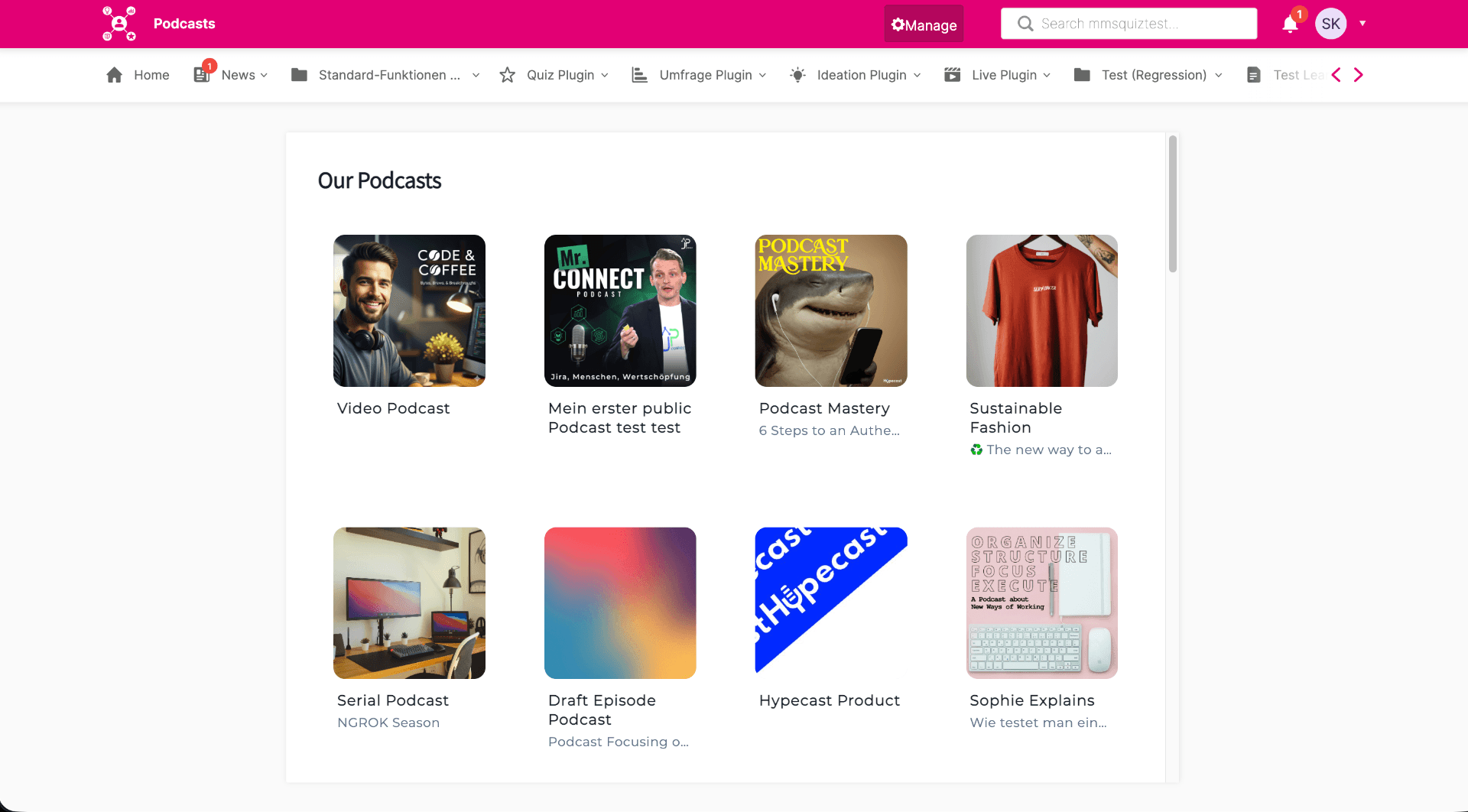Screen dimensions: 1468x812
Task: Click the Home house icon
Action: pyautogui.click(x=115, y=75)
